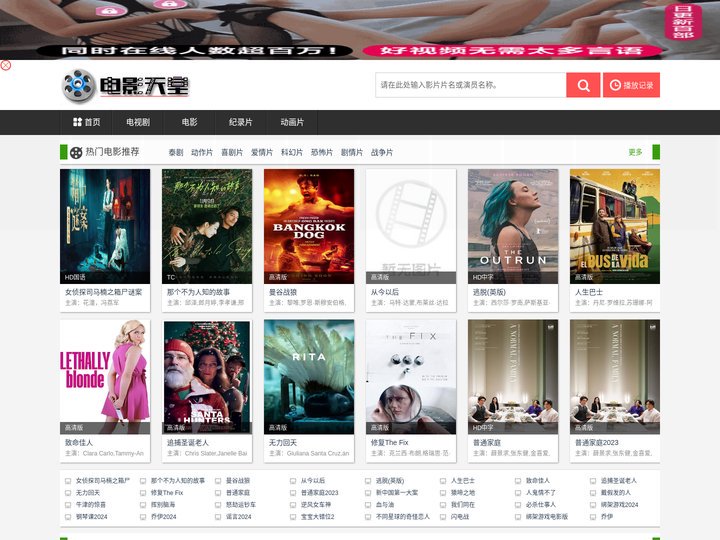The width and height of the screenshot is (720, 540).
Task: Open 绑架游戏2024 in the title list
Action: pos(619,505)
